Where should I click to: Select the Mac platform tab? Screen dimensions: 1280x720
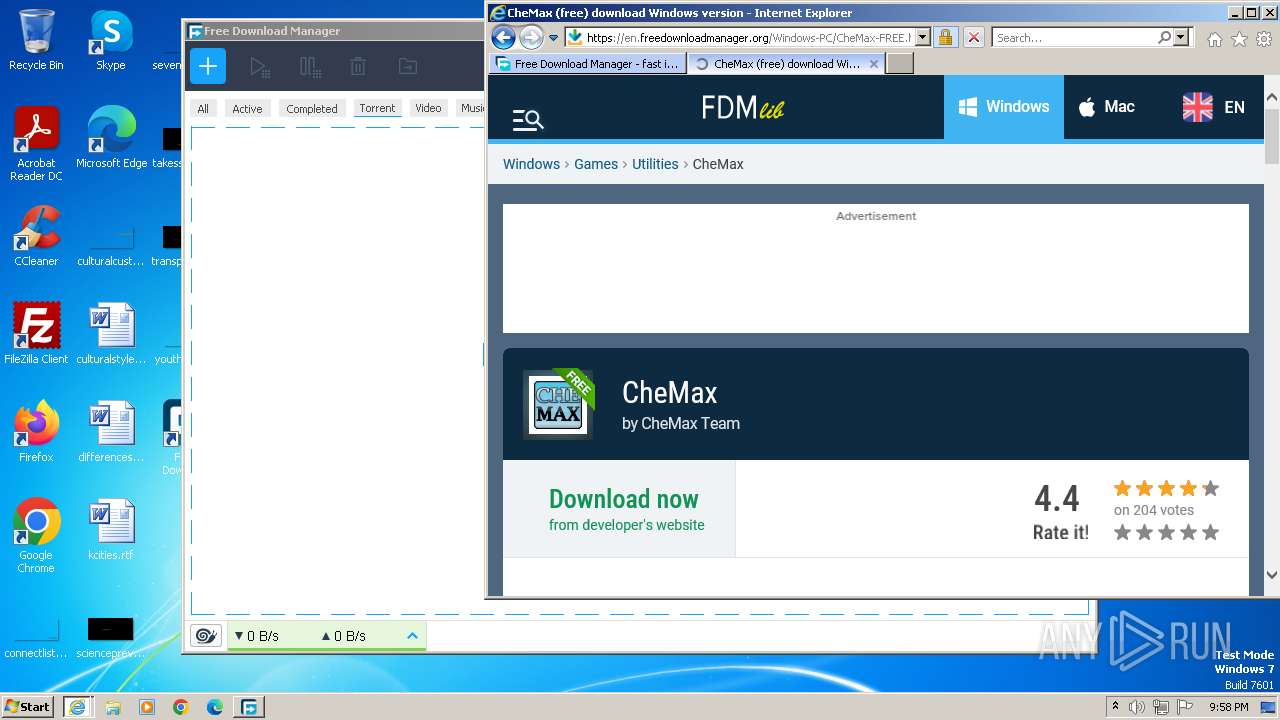pyautogui.click(x=1106, y=107)
